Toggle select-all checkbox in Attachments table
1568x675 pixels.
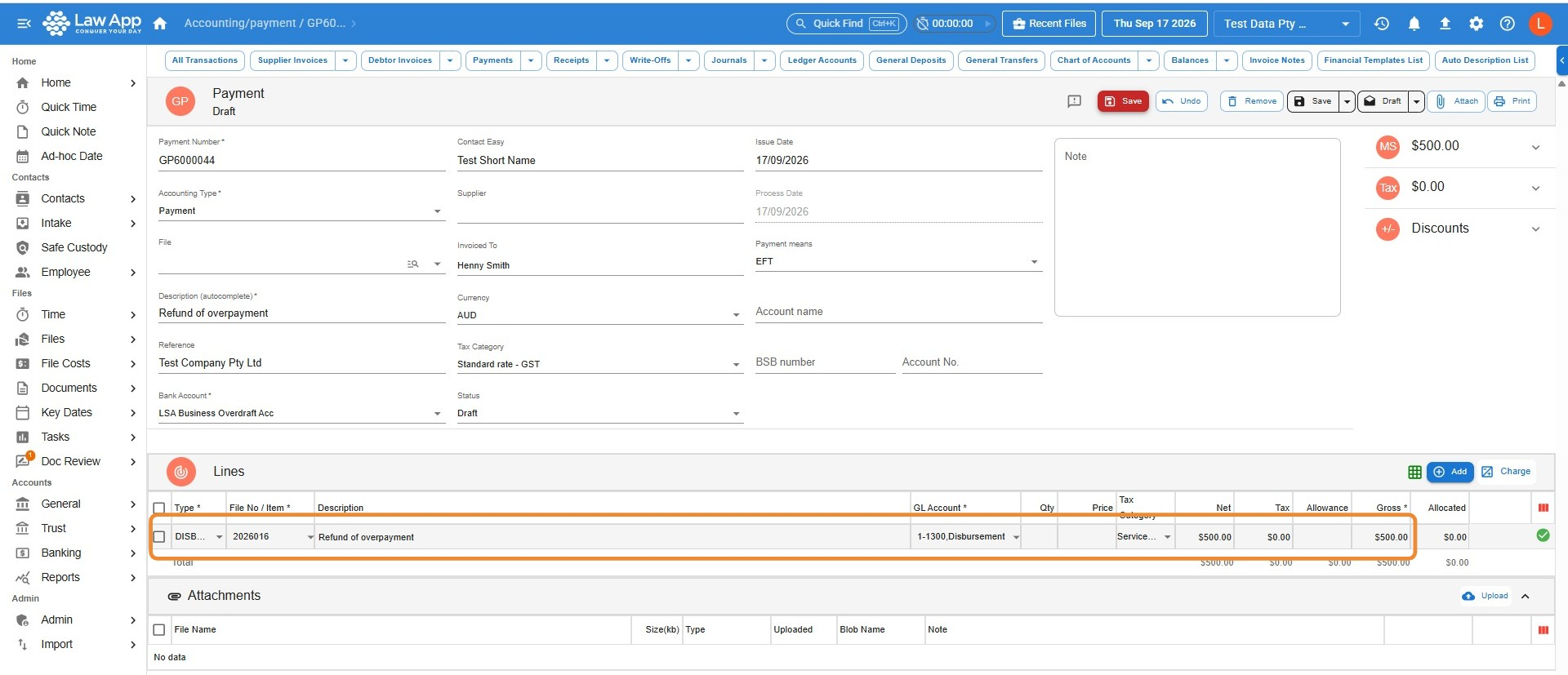(159, 630)
